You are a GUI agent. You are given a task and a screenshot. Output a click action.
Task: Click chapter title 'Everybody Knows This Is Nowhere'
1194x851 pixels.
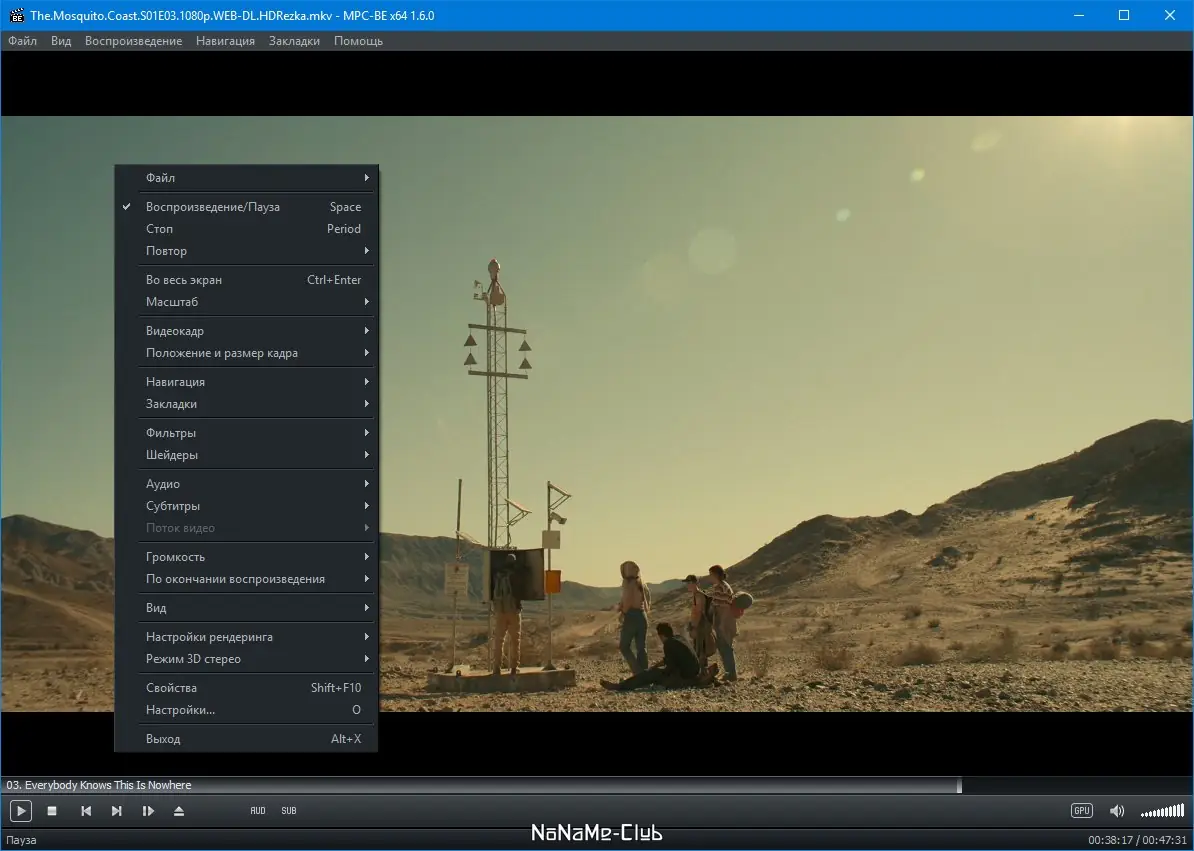(108, 786)
